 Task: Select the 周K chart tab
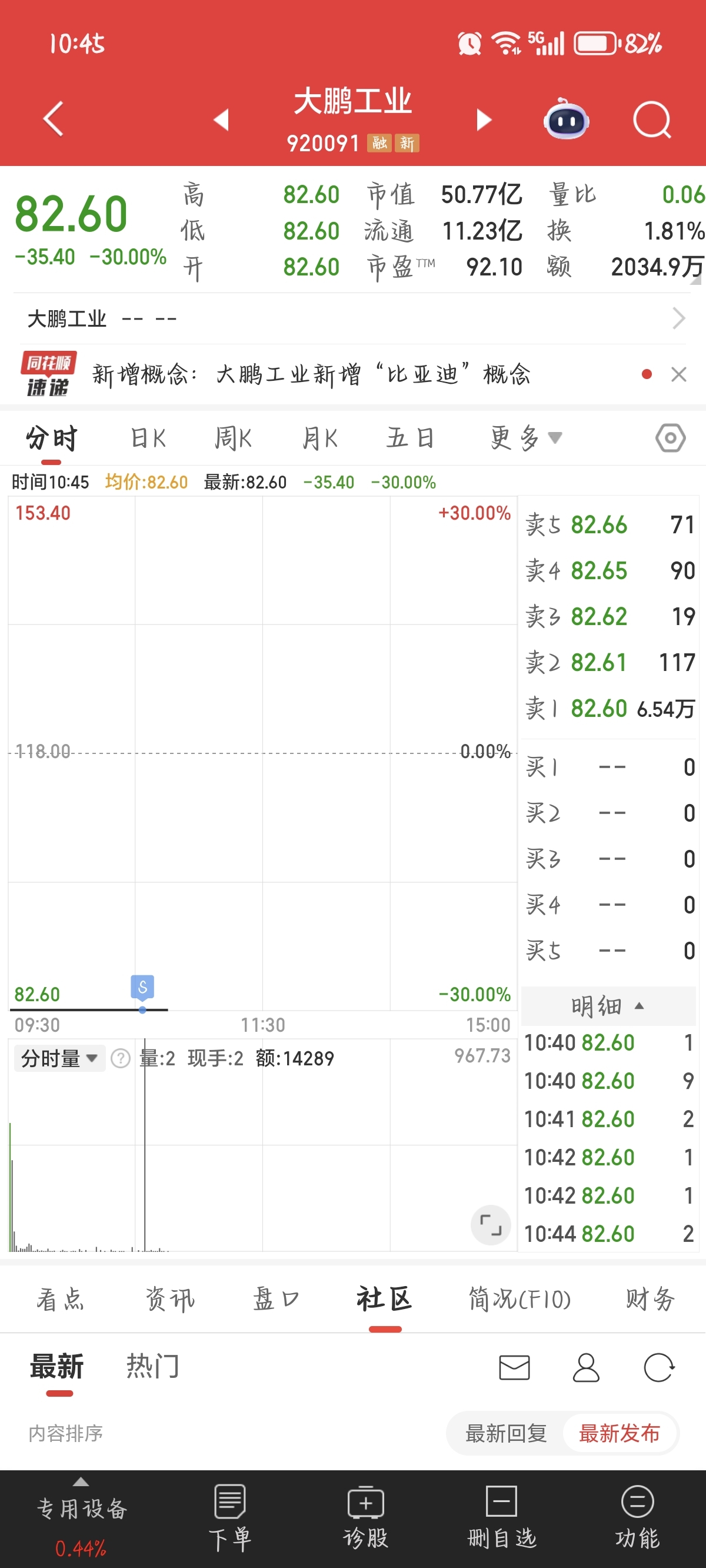click(233, 438)
